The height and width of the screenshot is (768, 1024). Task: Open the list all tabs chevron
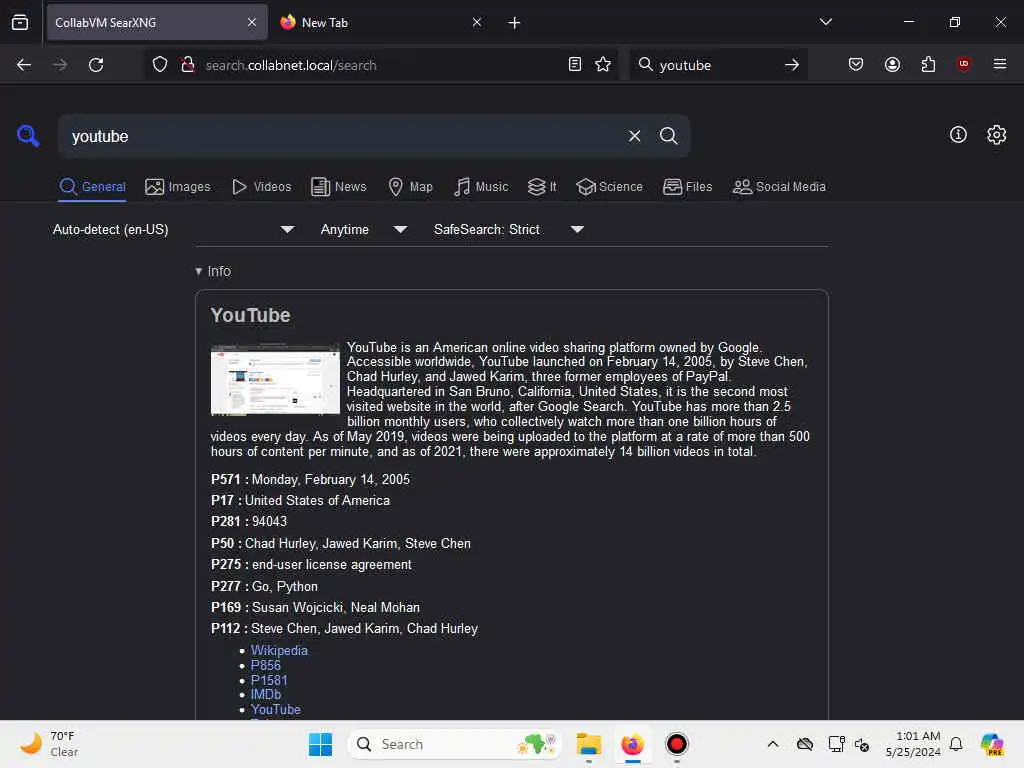tap(825, 22)
